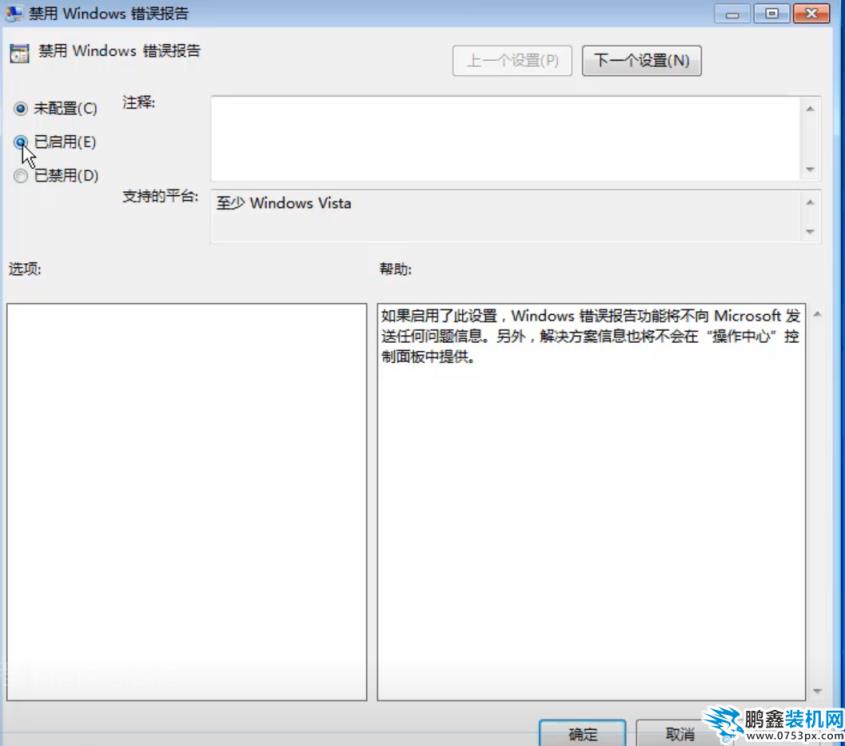Click the 注释: label
Viewport: 845px width, 746px height.
(x=138, y=102)
